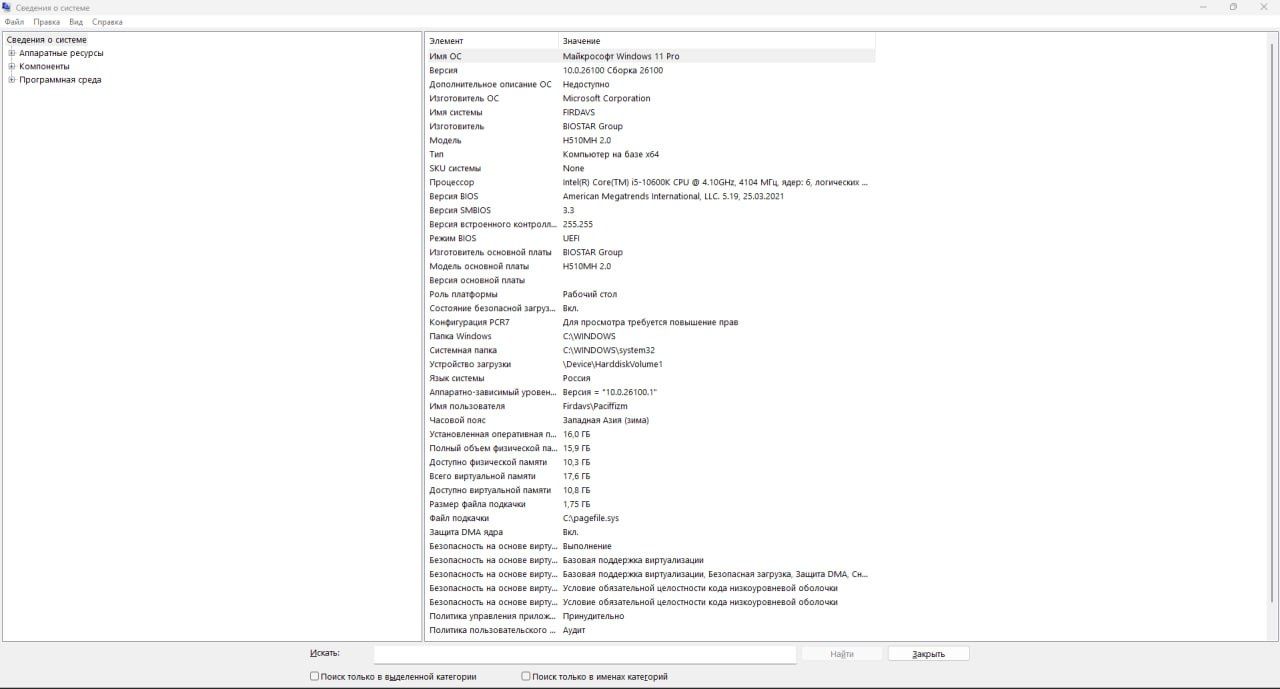Select the Компоненты category label

(x=45, y=66)
